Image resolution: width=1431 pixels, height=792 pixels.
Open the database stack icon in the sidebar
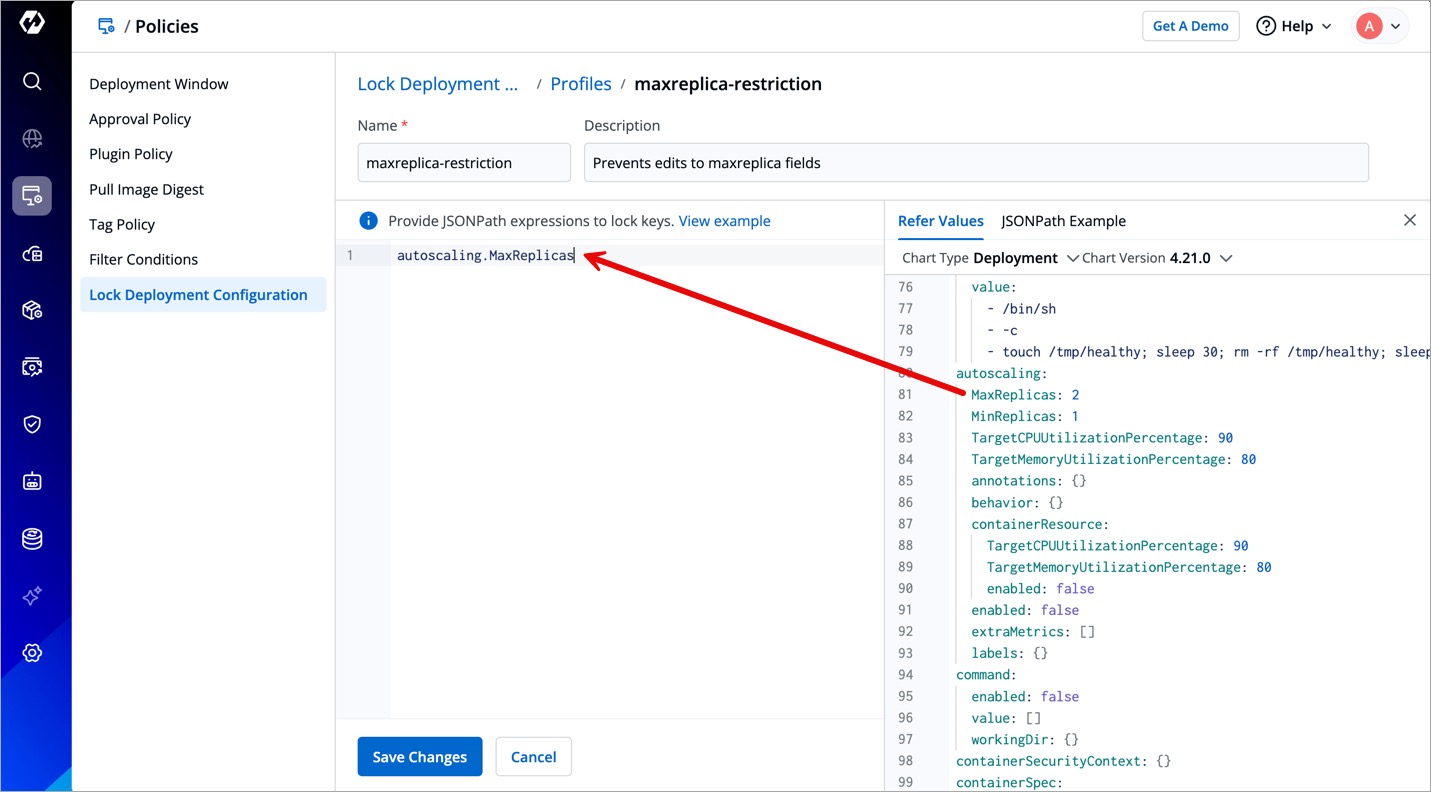[32, 539]
